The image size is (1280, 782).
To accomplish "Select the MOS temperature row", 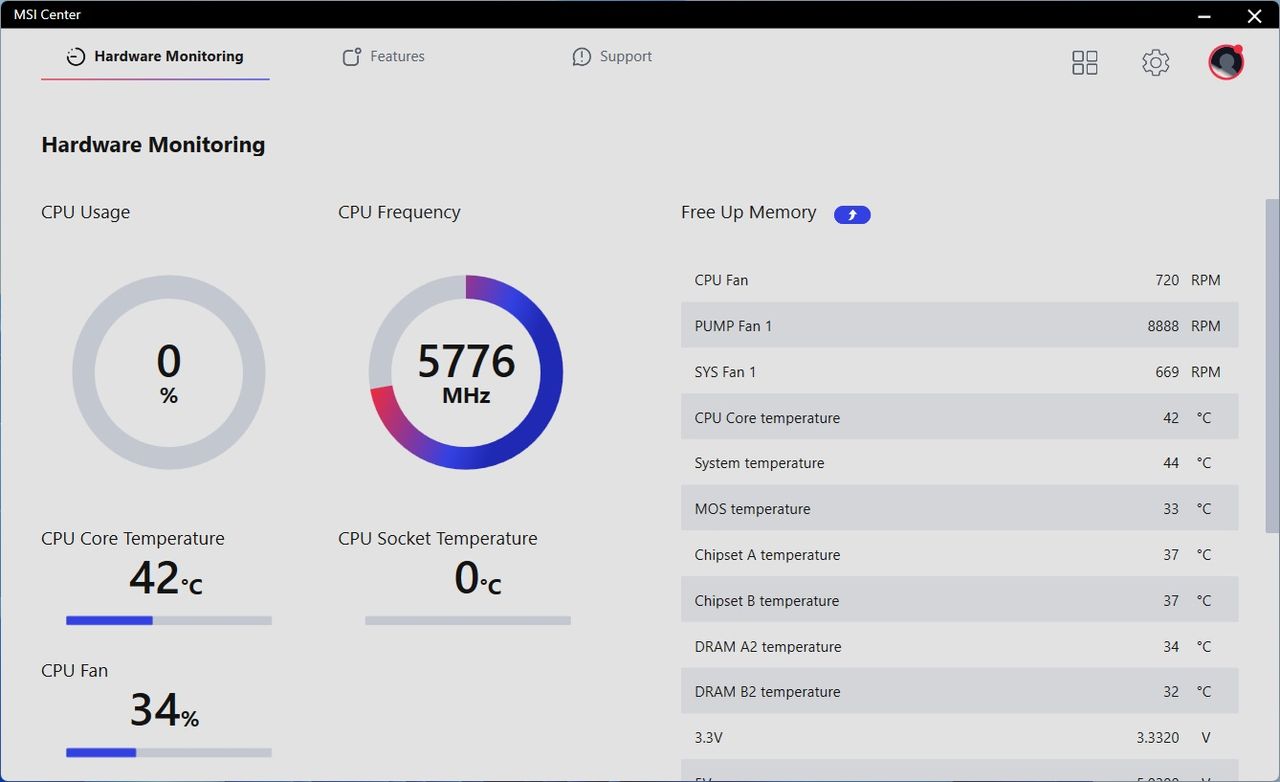I will 960,509.
